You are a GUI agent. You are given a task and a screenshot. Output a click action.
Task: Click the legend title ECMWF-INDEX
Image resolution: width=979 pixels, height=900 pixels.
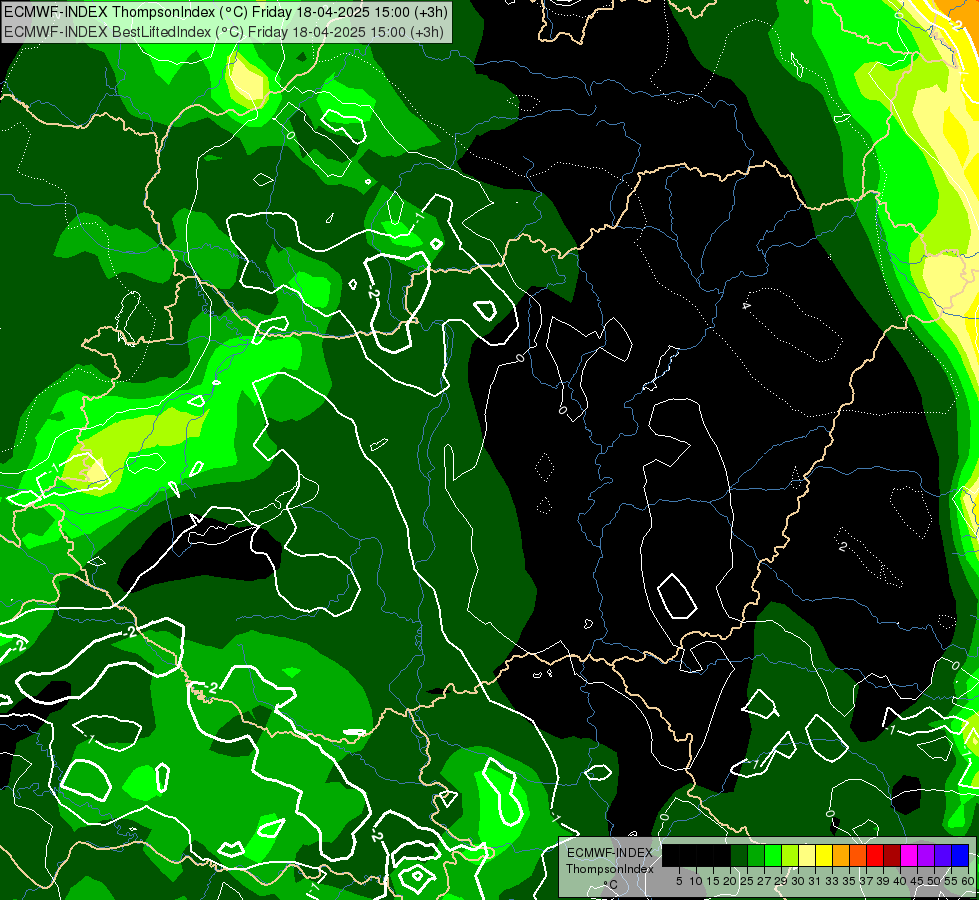pos(610,853)
